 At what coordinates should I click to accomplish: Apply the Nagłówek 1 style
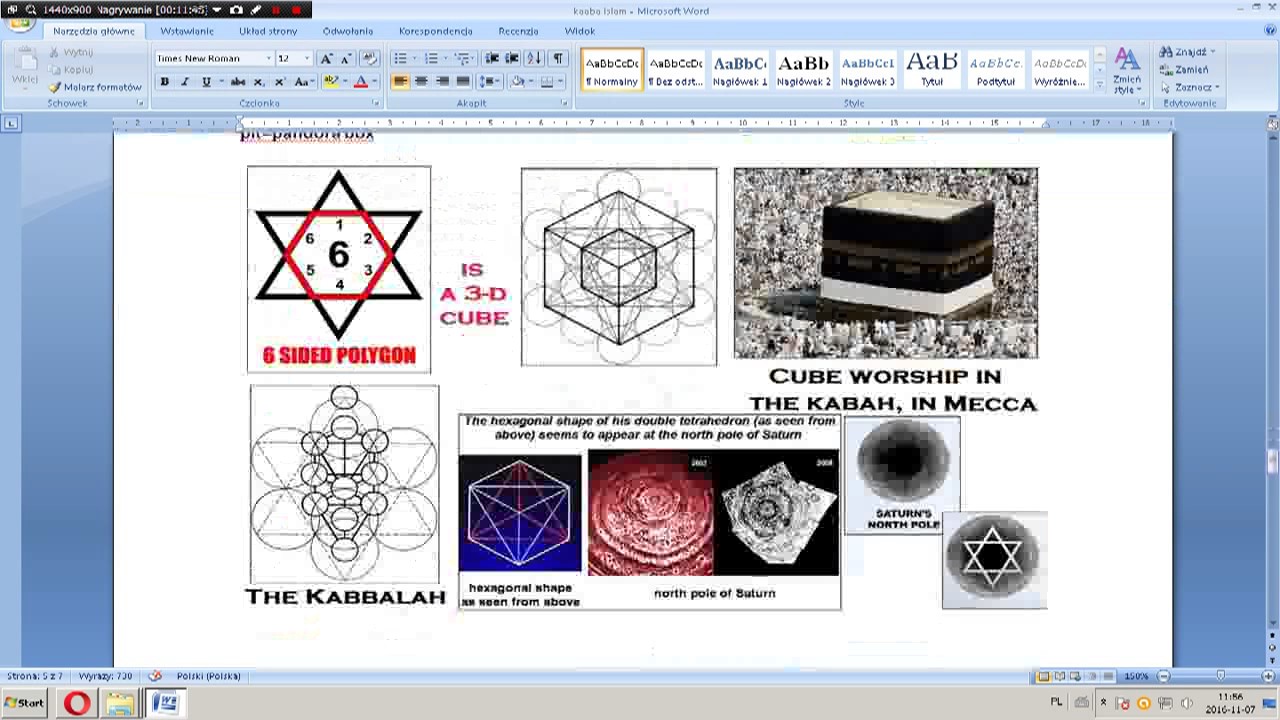pos(740,70)
